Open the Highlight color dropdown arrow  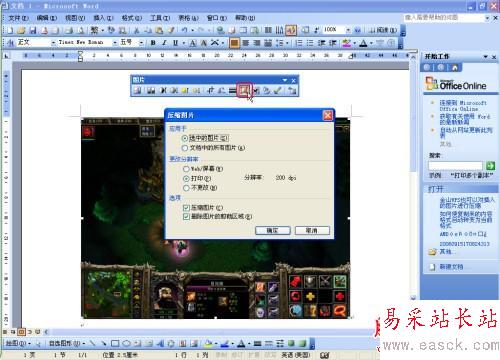354,43
